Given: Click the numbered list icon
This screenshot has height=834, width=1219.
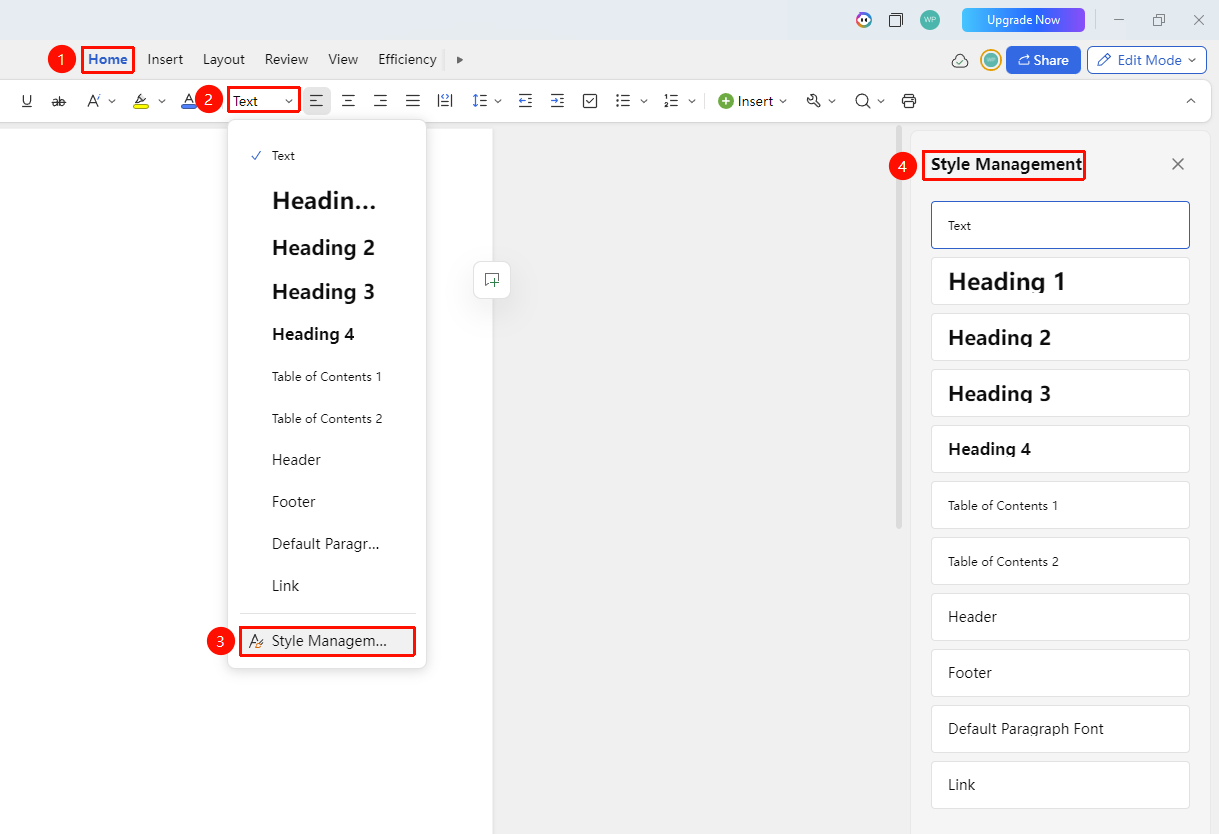Looking at the screenshot, I should pyautogui.click(x=671, y=101).
